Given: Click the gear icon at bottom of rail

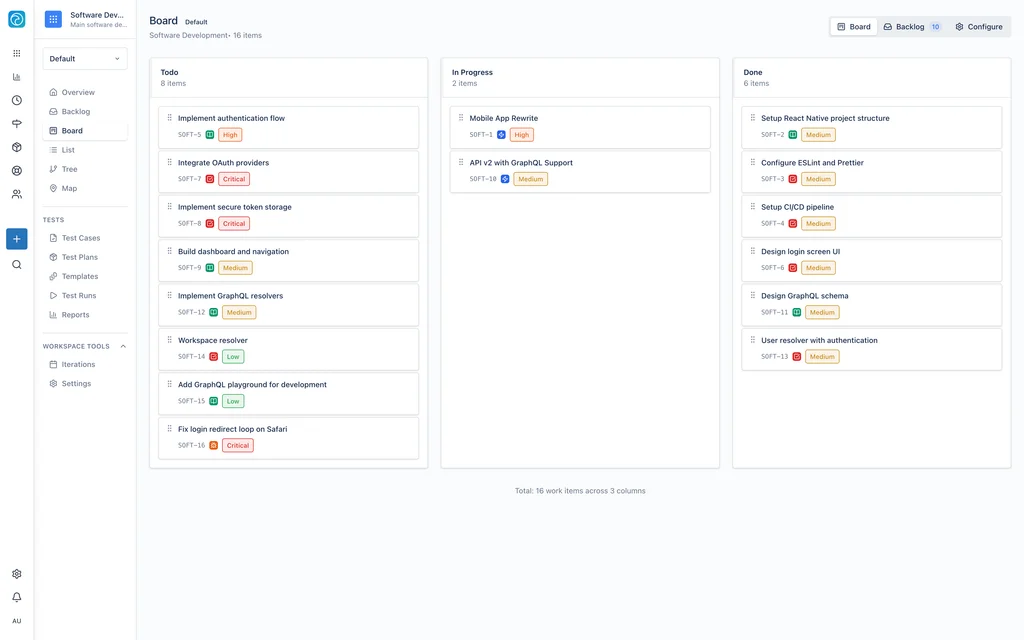Looking at the screenshot, I should click(16, 574).
